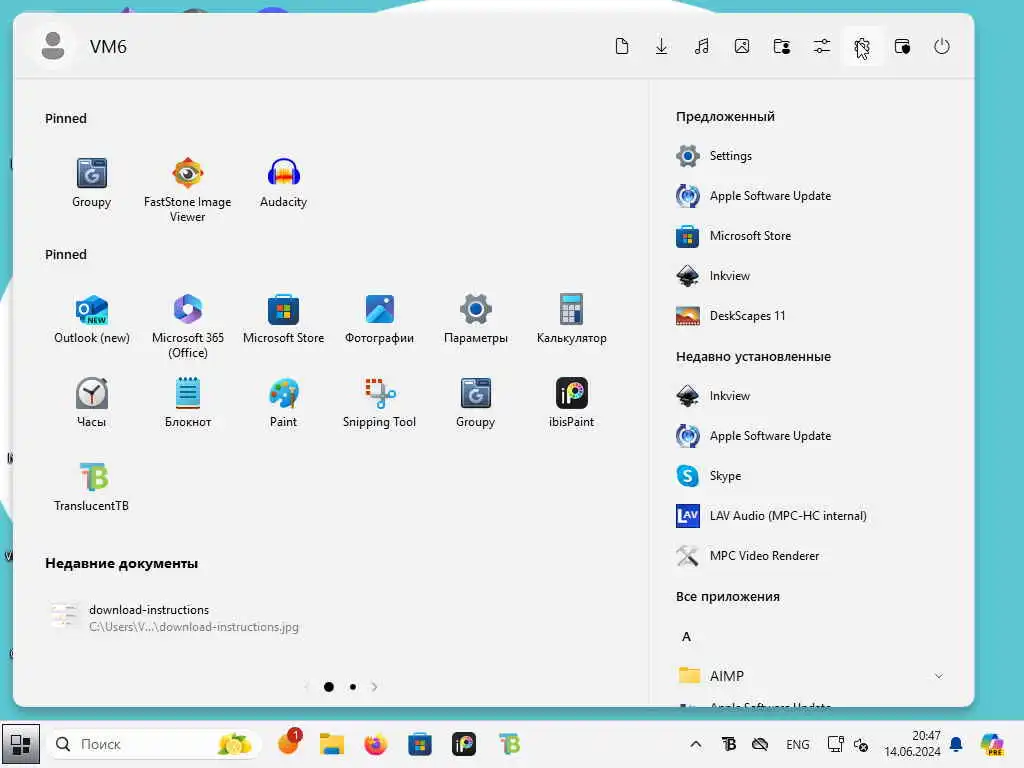Launch Microsoft 365 (Office)

[x=187, y=325]
